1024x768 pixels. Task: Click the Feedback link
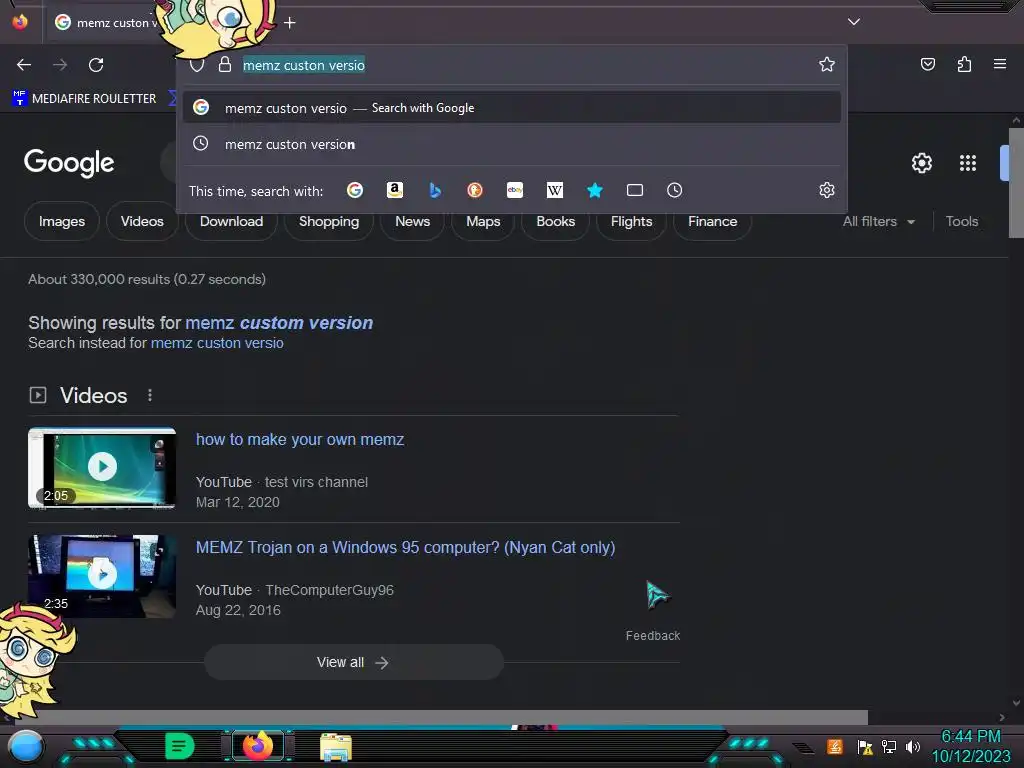[x=652, y=635]
